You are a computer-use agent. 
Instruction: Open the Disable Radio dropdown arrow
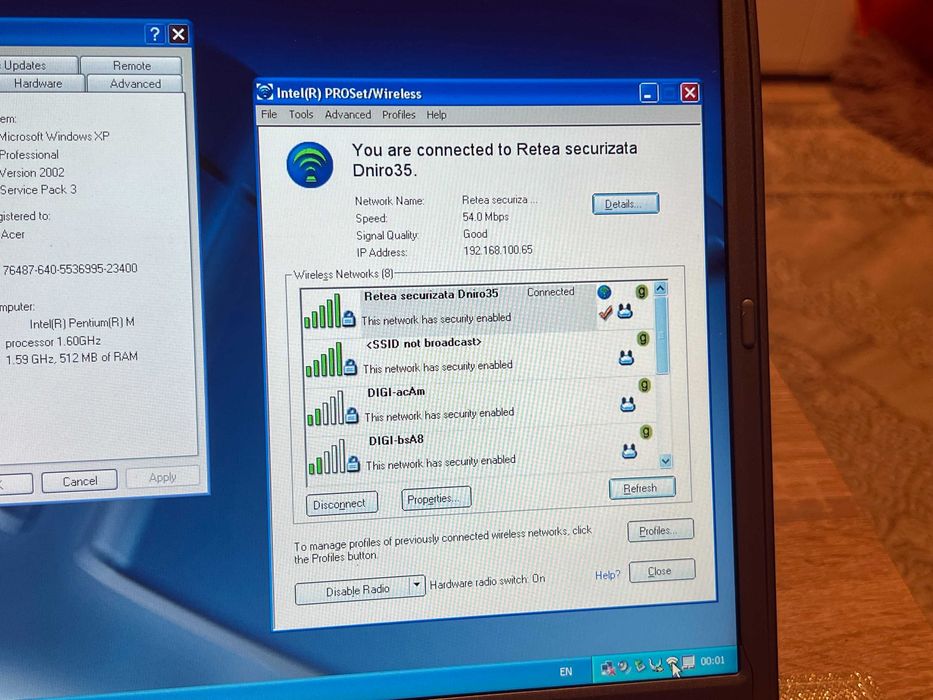point(417,585)
